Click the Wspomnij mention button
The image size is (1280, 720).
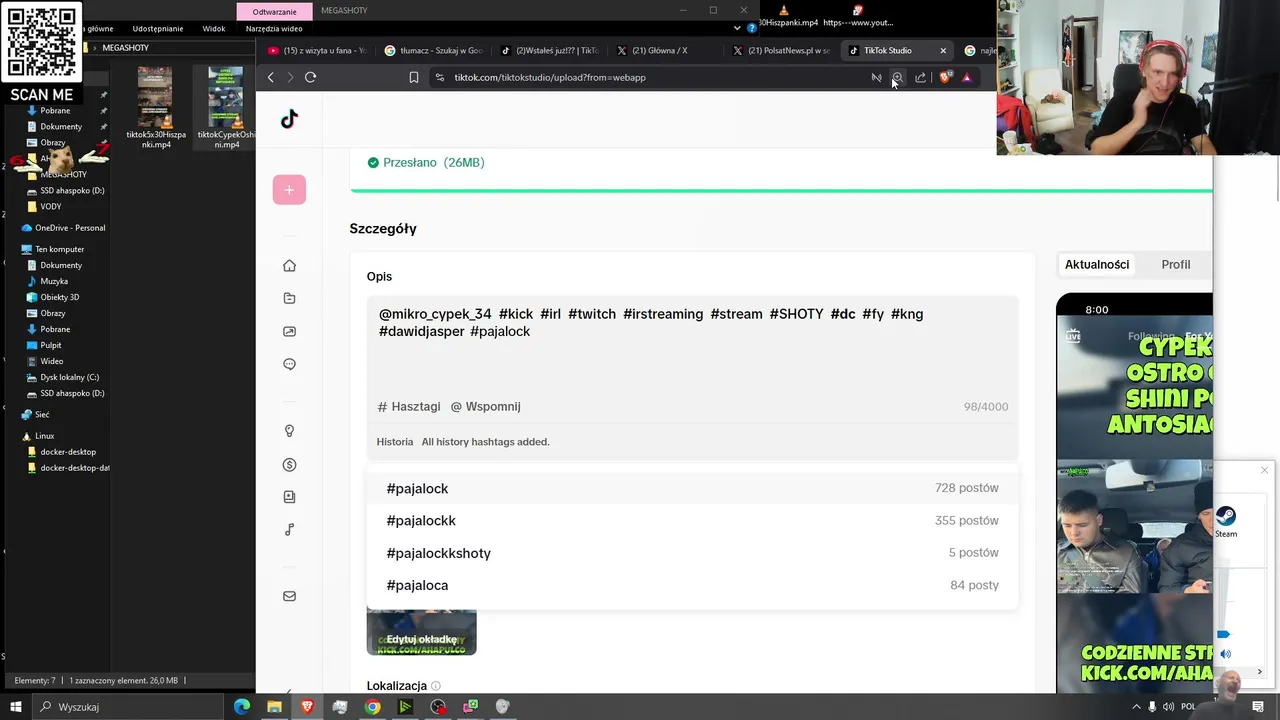485,407
